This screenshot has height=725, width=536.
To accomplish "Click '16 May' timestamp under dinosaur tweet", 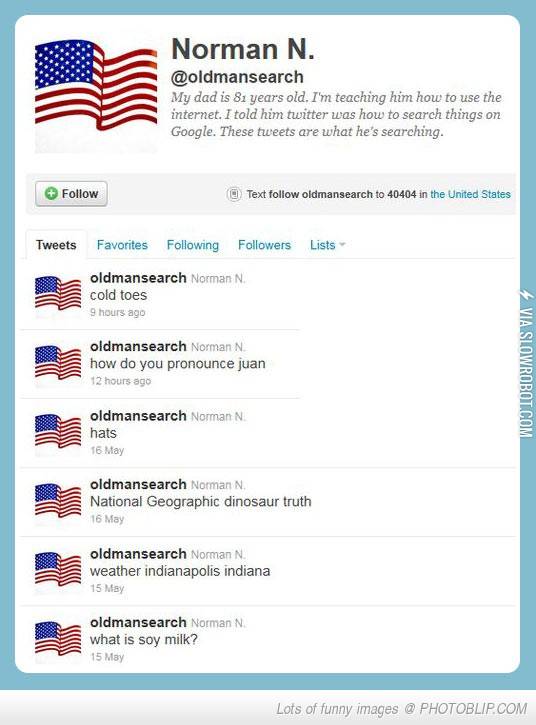I will [x=107, y=519].
